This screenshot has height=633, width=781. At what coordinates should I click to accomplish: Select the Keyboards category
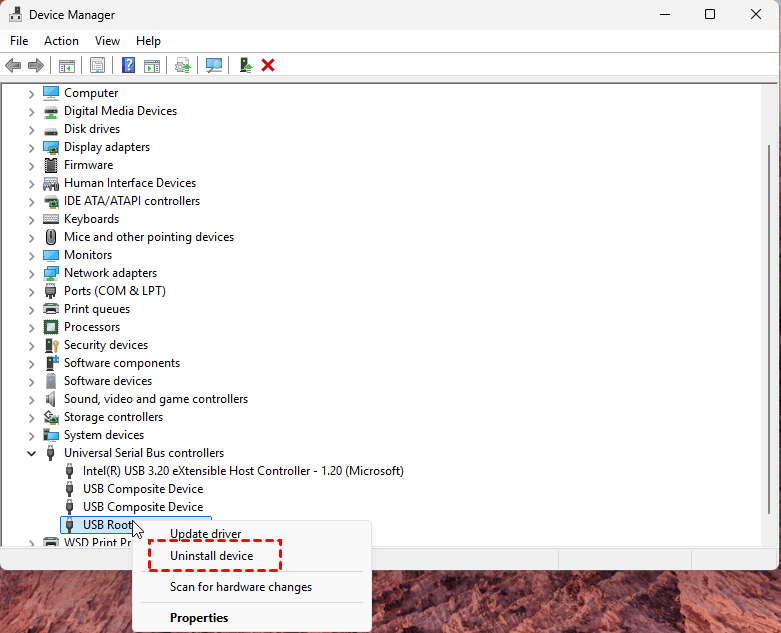(x=91, y=219)
